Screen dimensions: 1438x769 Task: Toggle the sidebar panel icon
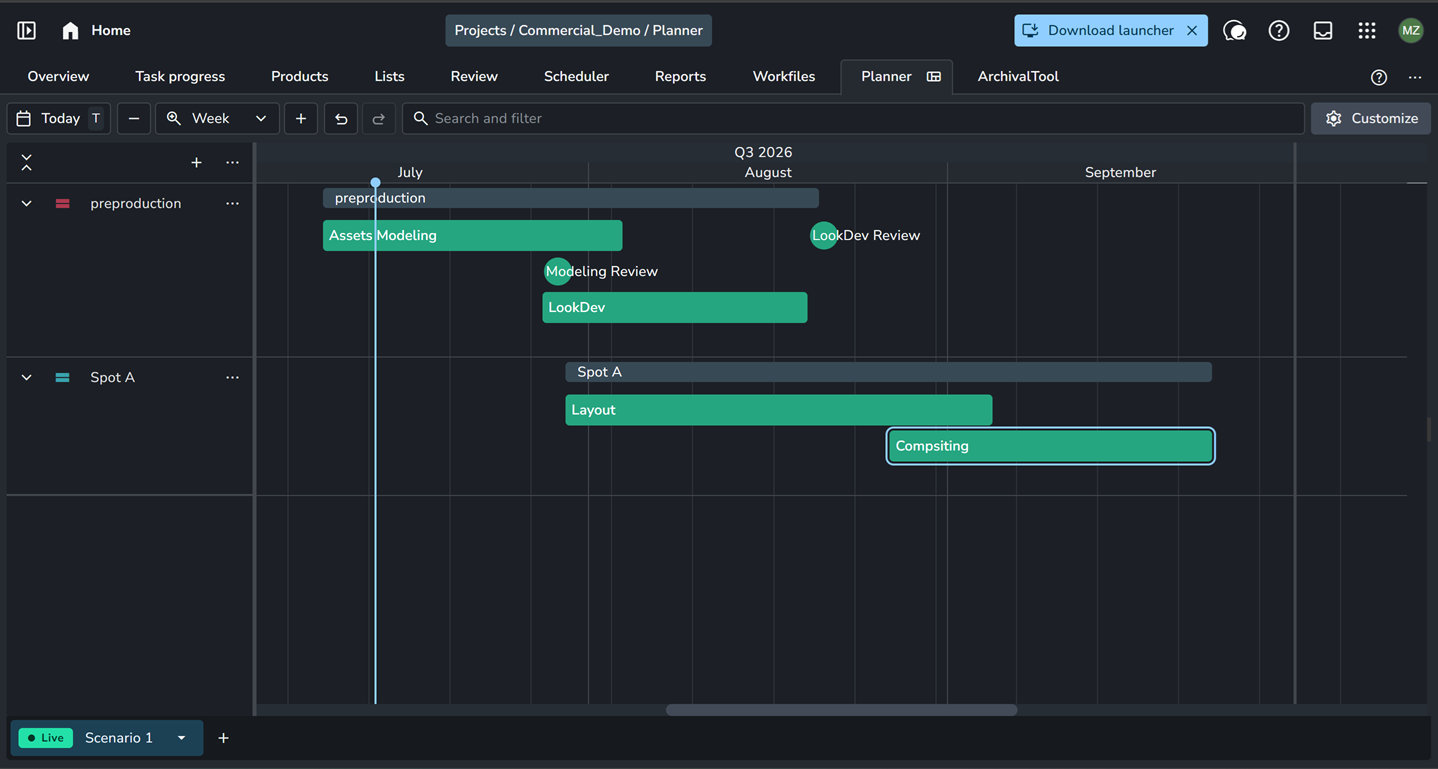tap(27, 31)
